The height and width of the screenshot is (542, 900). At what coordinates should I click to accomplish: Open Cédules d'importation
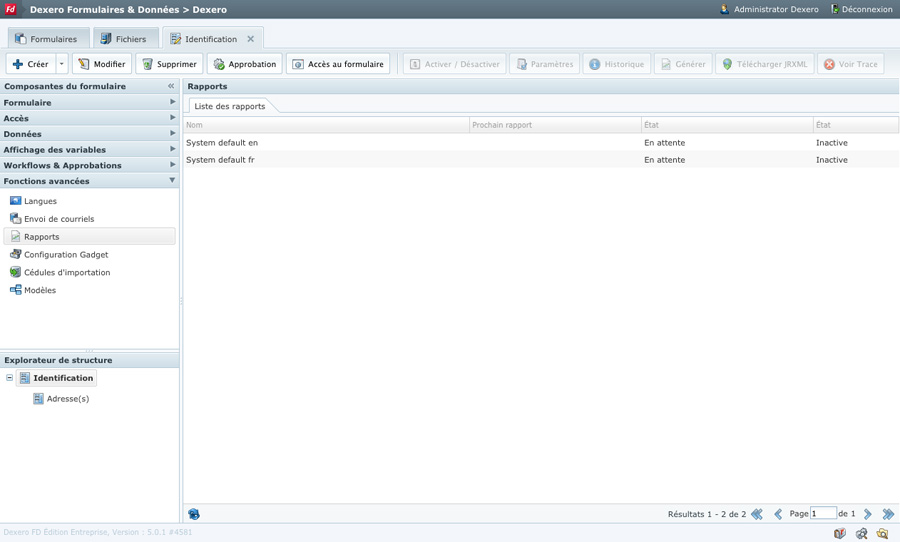coord(66,273)
